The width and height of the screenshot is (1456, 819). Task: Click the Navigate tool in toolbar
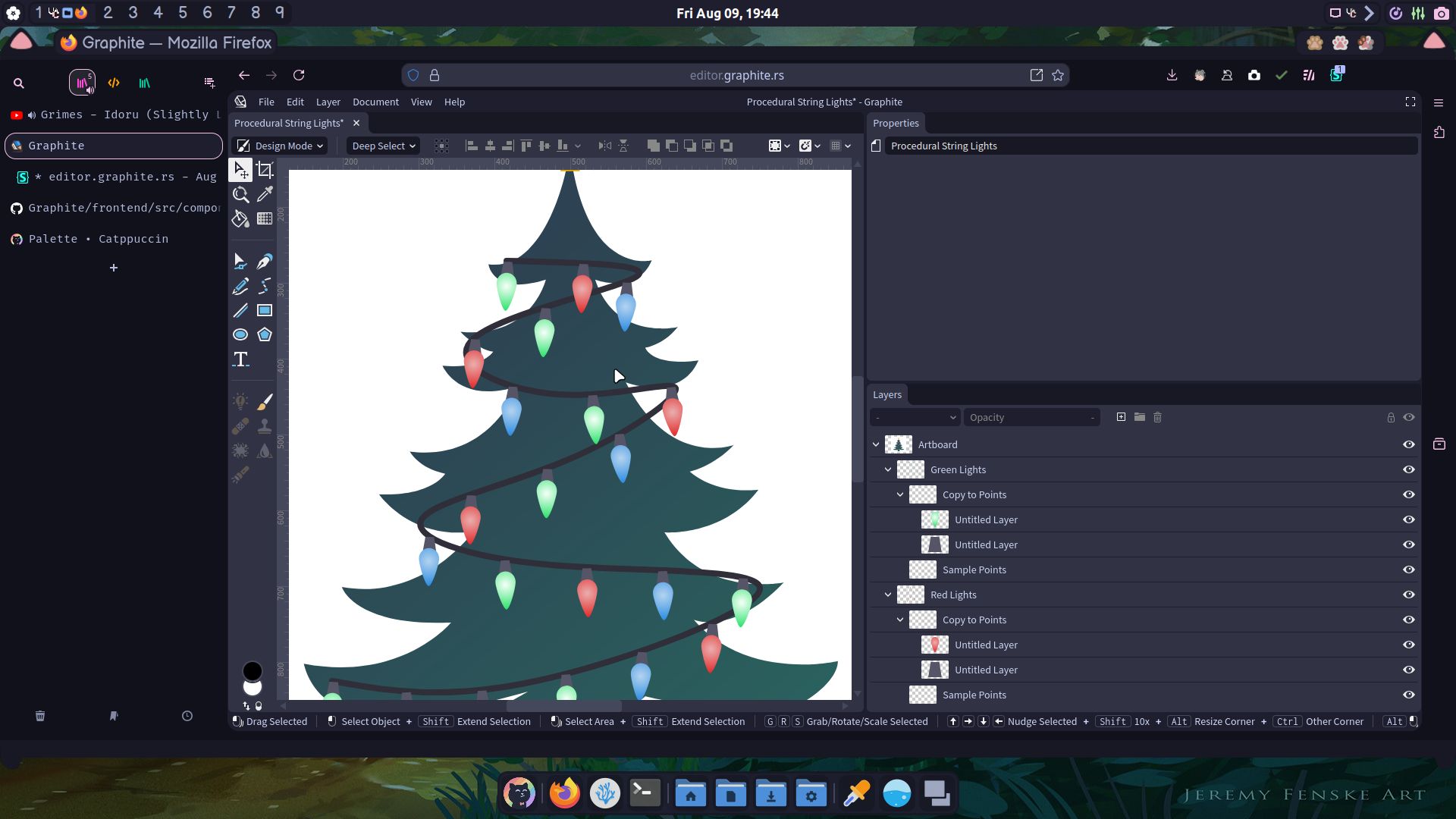pyautogui.click(x=240, y=193)
